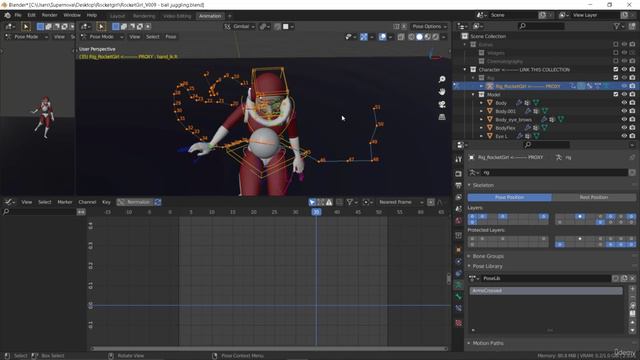The image size is (640, 360).
Task: Open the Object Data armature properties tab
Action: [x=458, y=285]
